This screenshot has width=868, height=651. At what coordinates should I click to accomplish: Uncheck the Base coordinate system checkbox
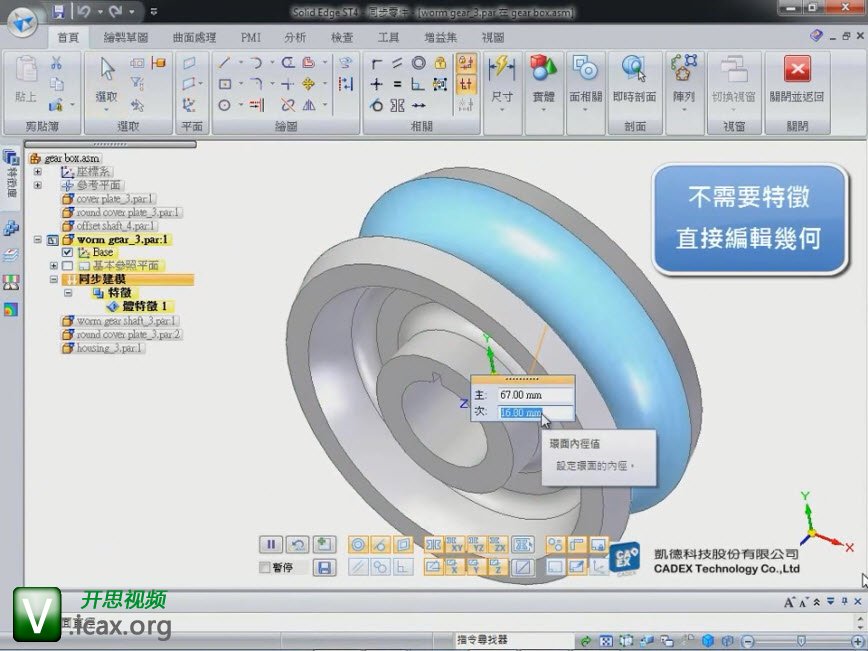click(x=68, y=253)
